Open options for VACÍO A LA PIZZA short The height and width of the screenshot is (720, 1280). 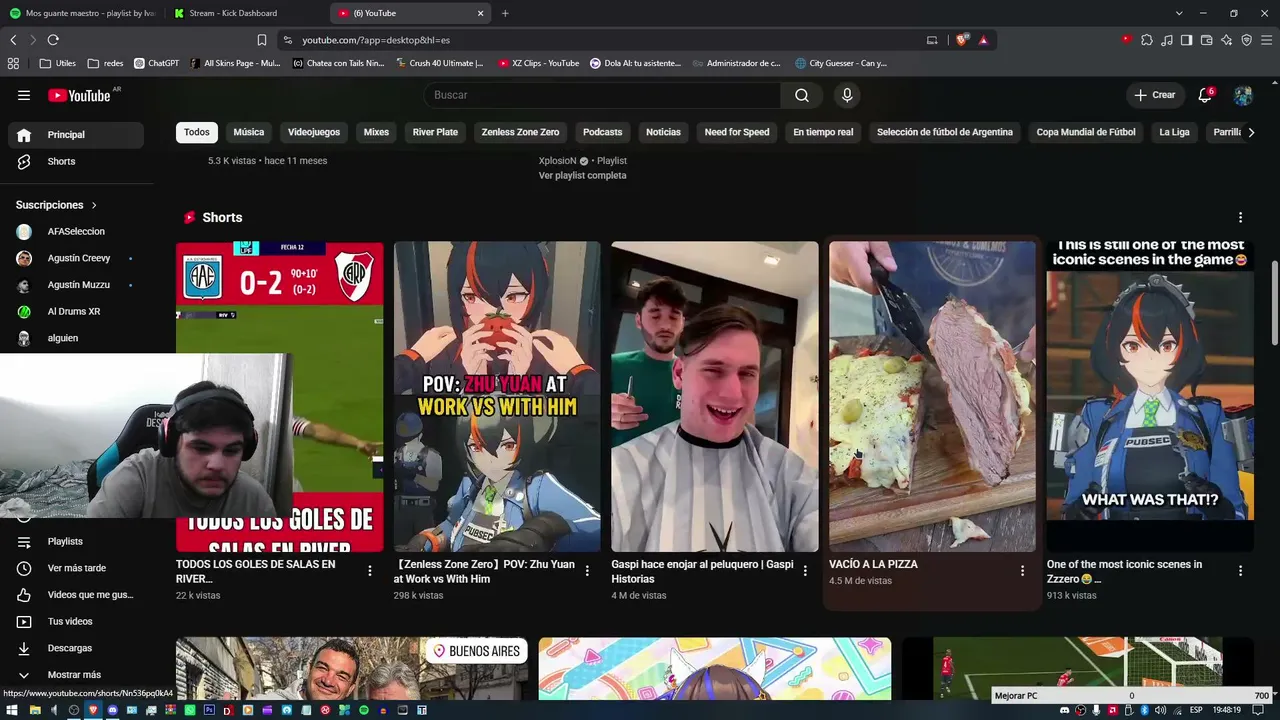pos(1022,571)
